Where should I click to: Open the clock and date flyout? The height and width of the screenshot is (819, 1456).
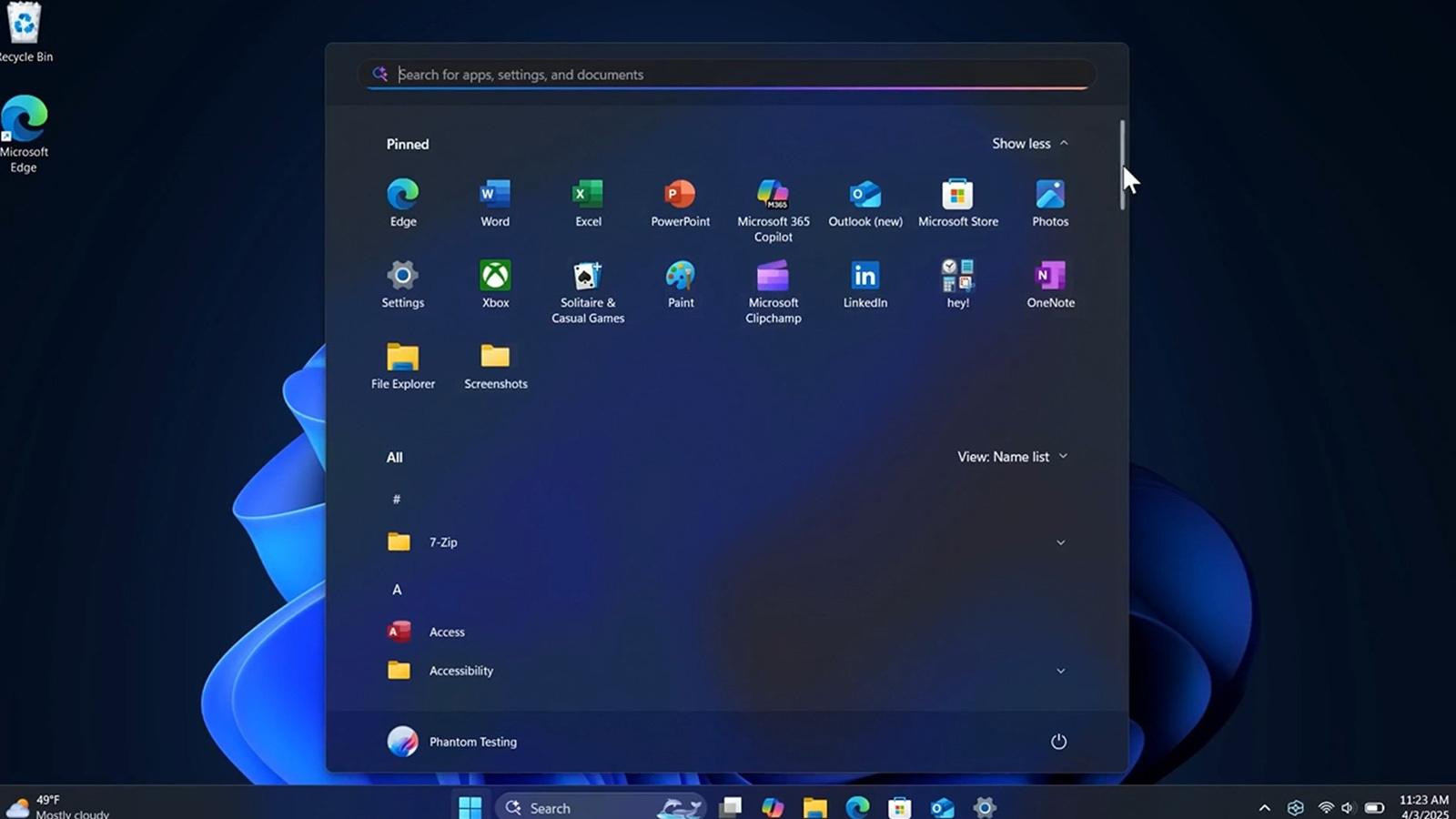tap(1424, 807)
